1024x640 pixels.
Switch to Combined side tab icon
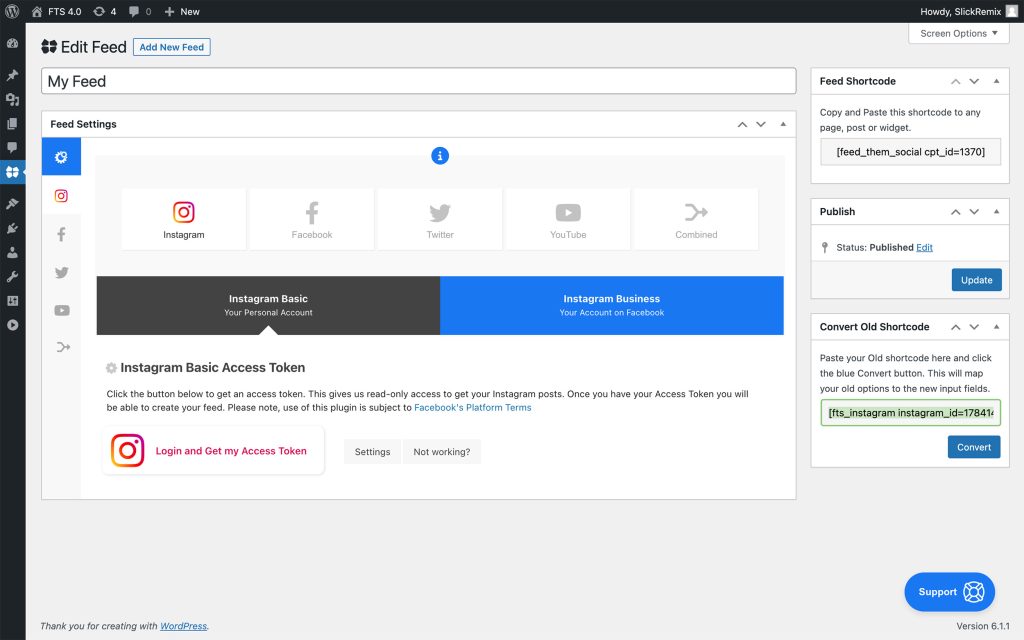pos(61,347)
